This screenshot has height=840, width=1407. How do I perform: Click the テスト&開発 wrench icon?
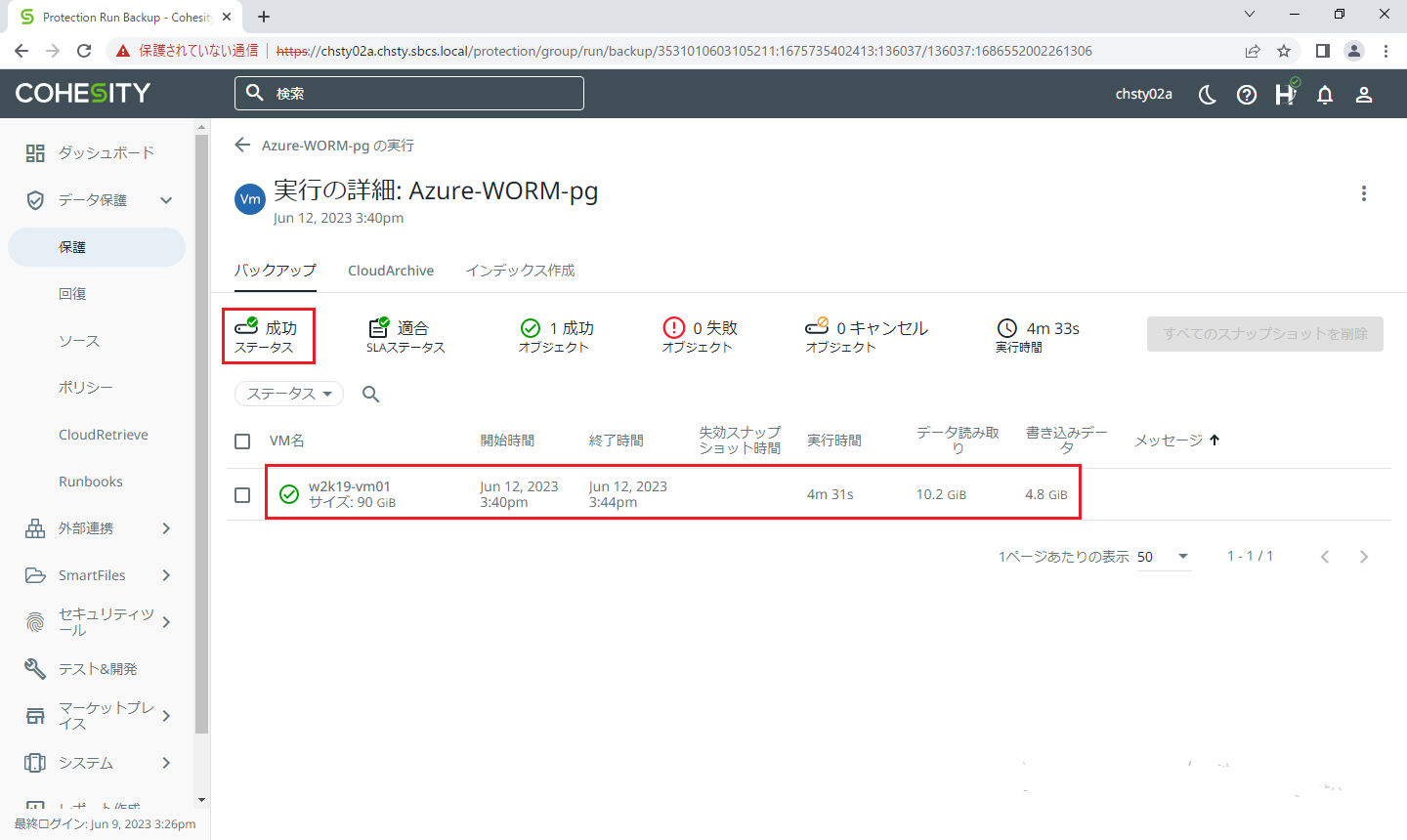pos(35,669)
